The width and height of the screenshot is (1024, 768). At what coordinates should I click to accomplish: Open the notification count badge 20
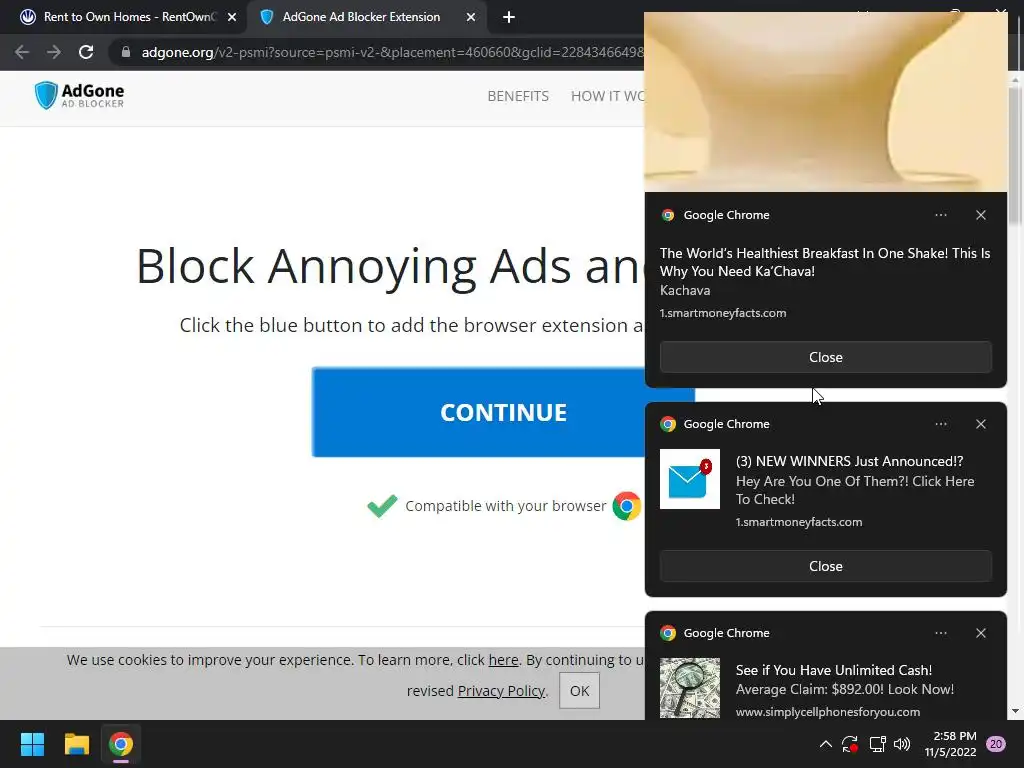(996, 744)
